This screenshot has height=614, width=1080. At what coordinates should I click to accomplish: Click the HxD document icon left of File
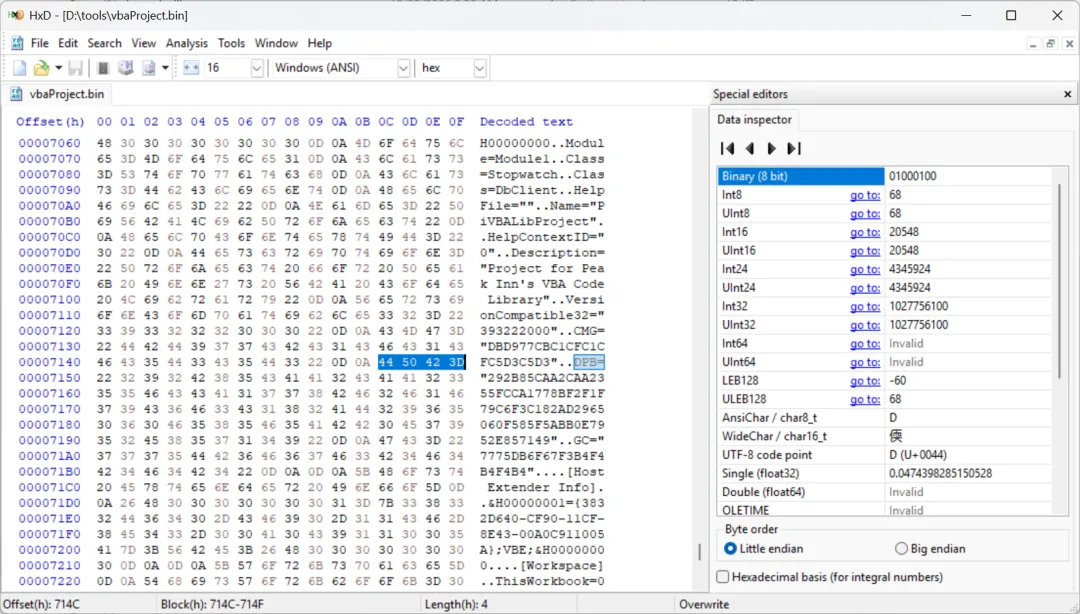coord(17,43)
